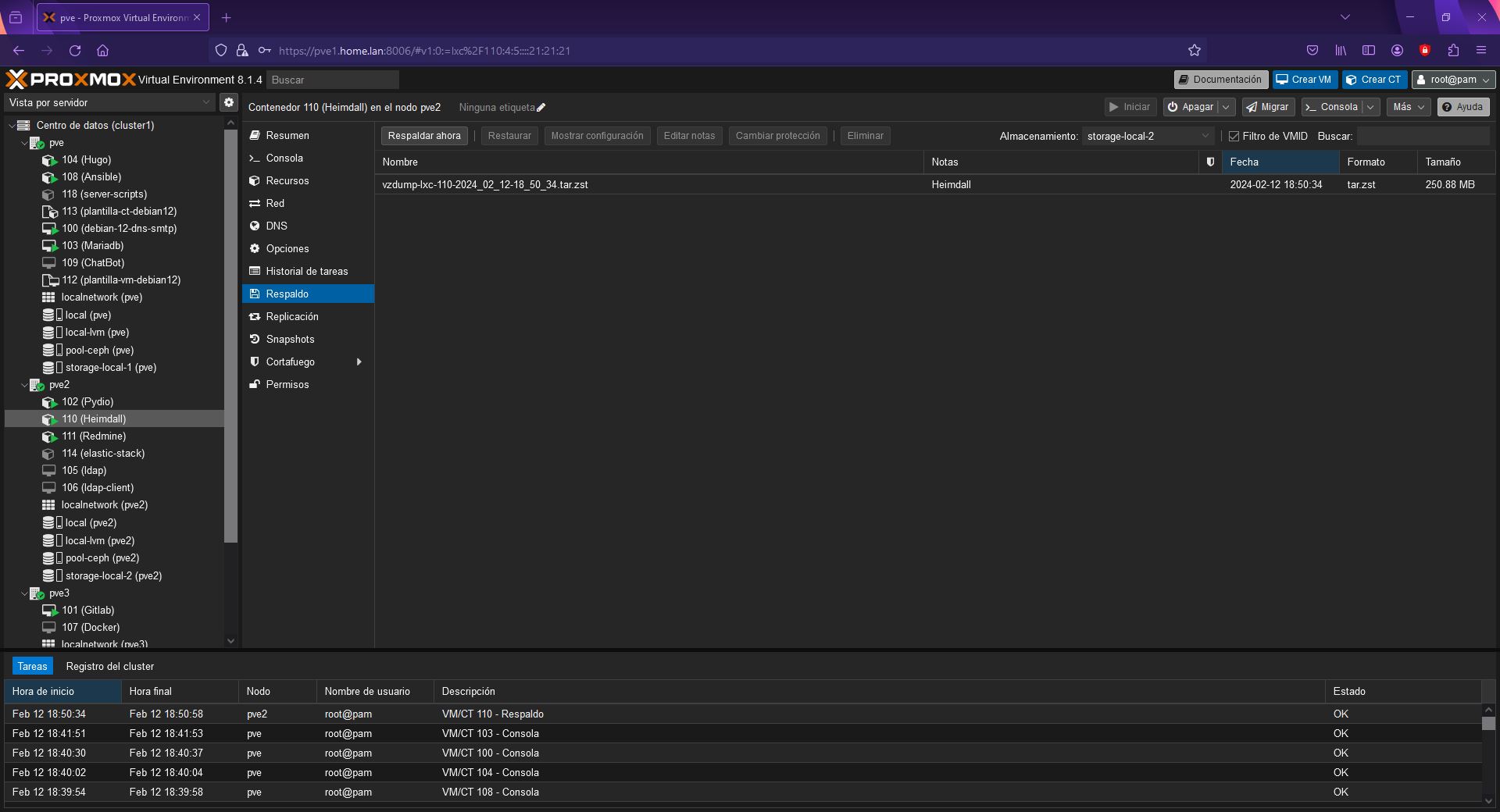Screen dimensions: 1500x812
Task: Click the Pocket save icon
Action: pos(1312,51)
